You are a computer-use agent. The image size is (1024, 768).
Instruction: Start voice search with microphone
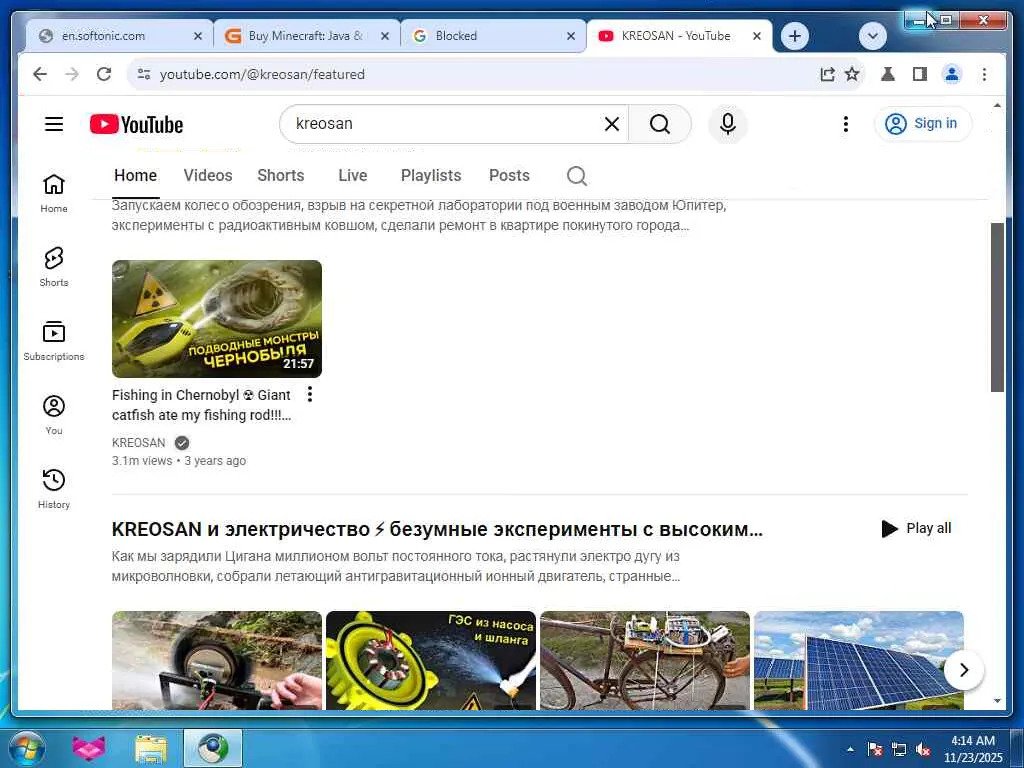tap(728, 124)
